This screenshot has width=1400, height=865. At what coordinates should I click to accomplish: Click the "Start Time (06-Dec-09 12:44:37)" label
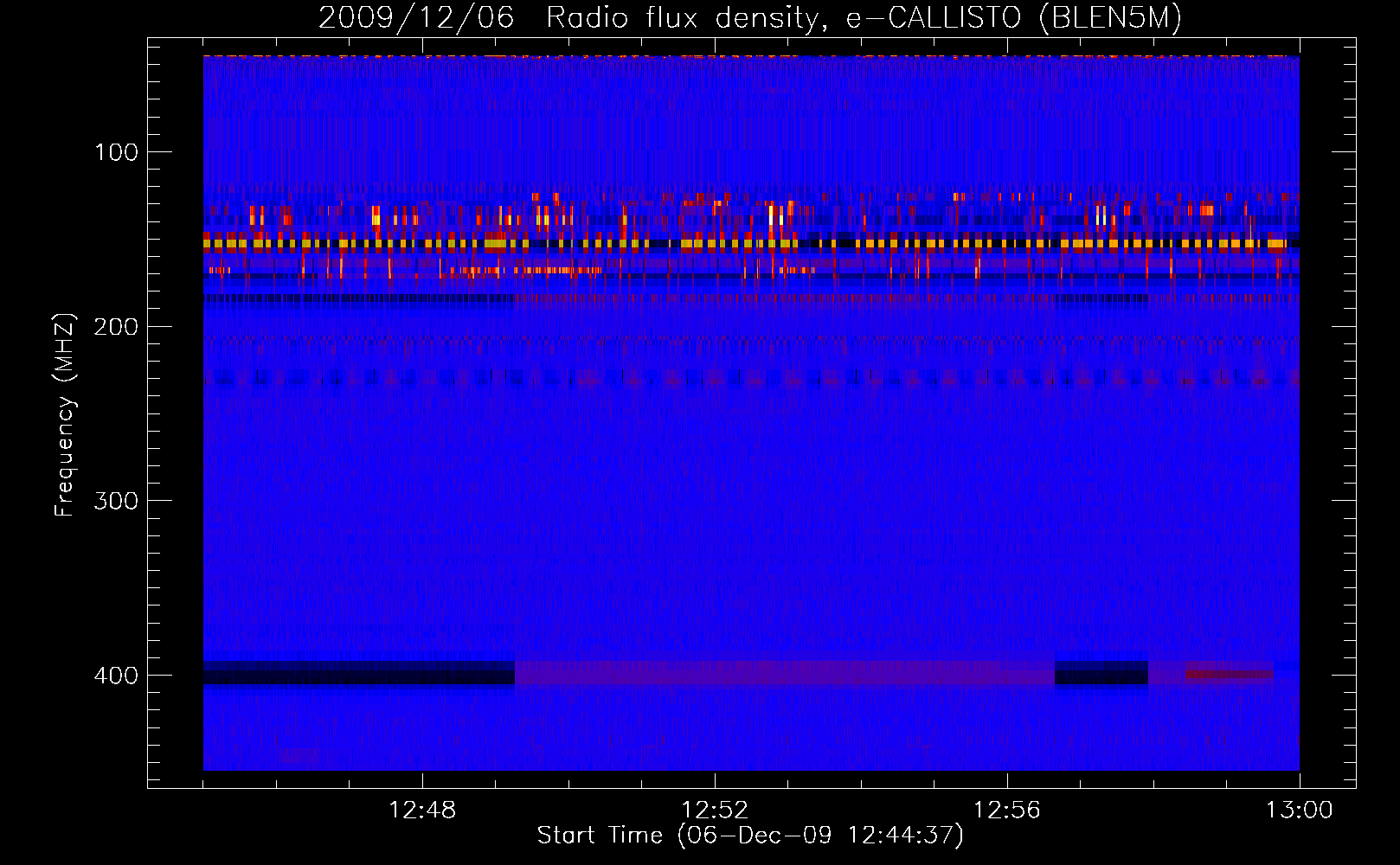tap(750, 836)
